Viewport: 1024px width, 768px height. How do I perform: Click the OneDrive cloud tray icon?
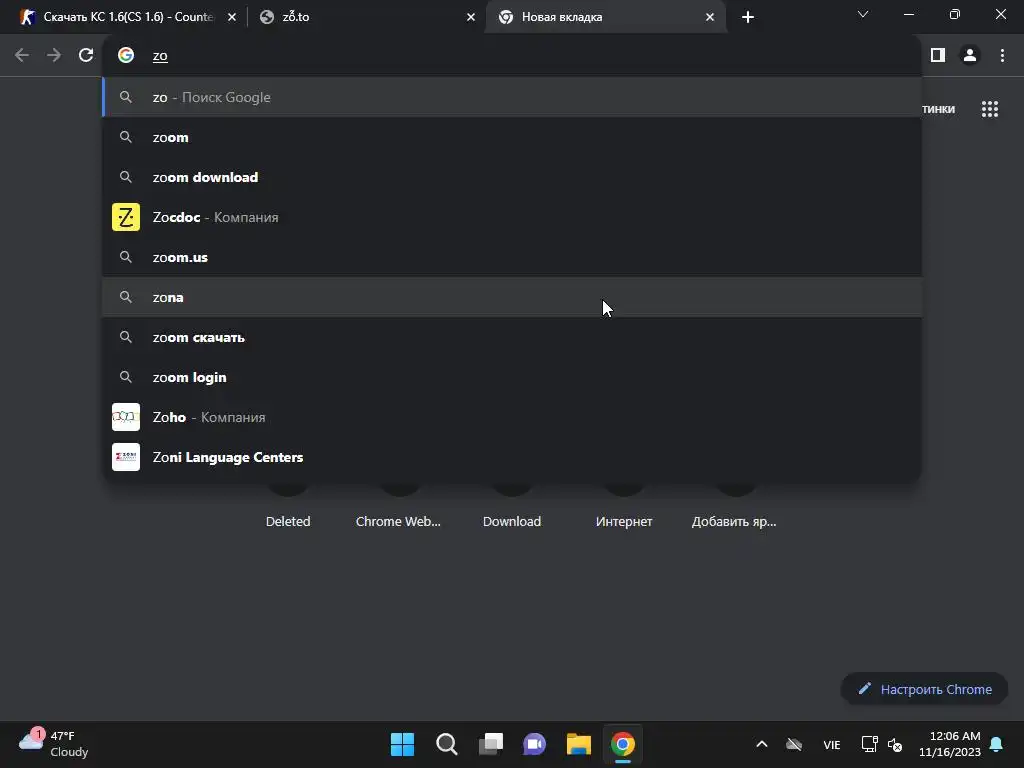[x=794, y=744]
